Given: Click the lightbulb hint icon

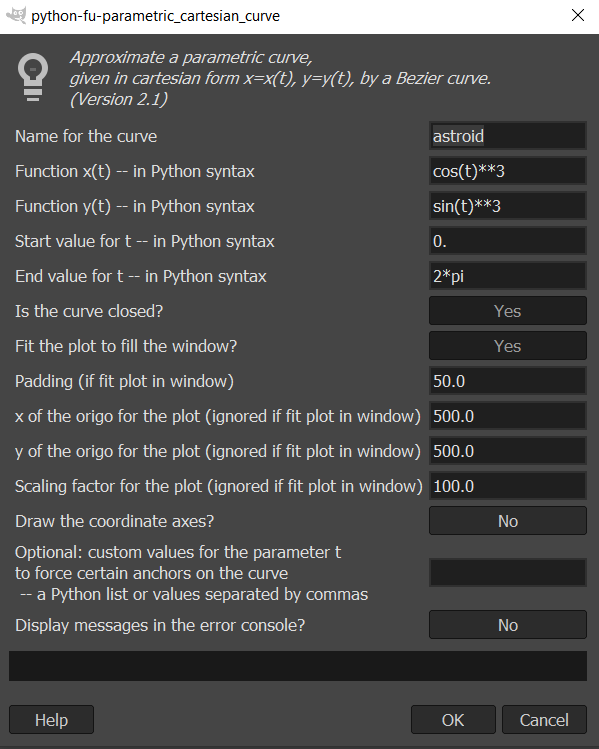Looking at the screenshot, I should (33, 77).
